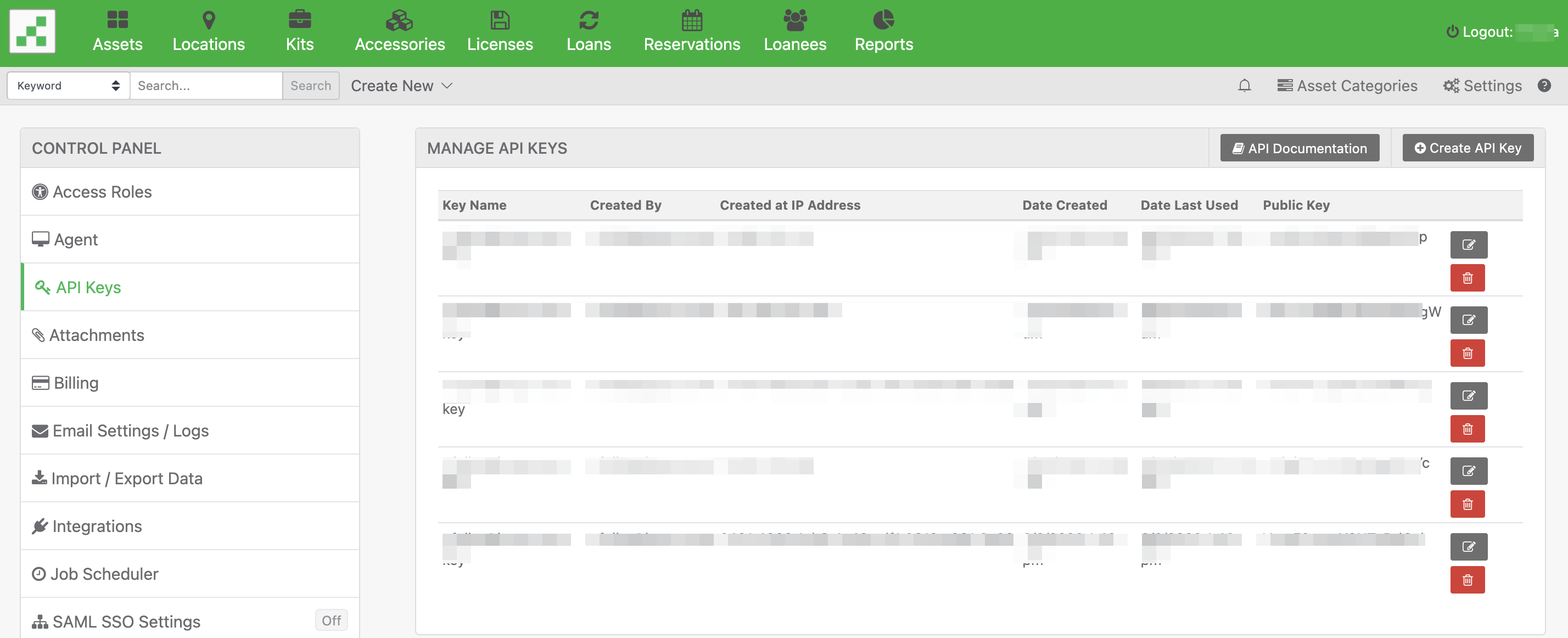Select Access Roles in control panel

tap(102, 192)
